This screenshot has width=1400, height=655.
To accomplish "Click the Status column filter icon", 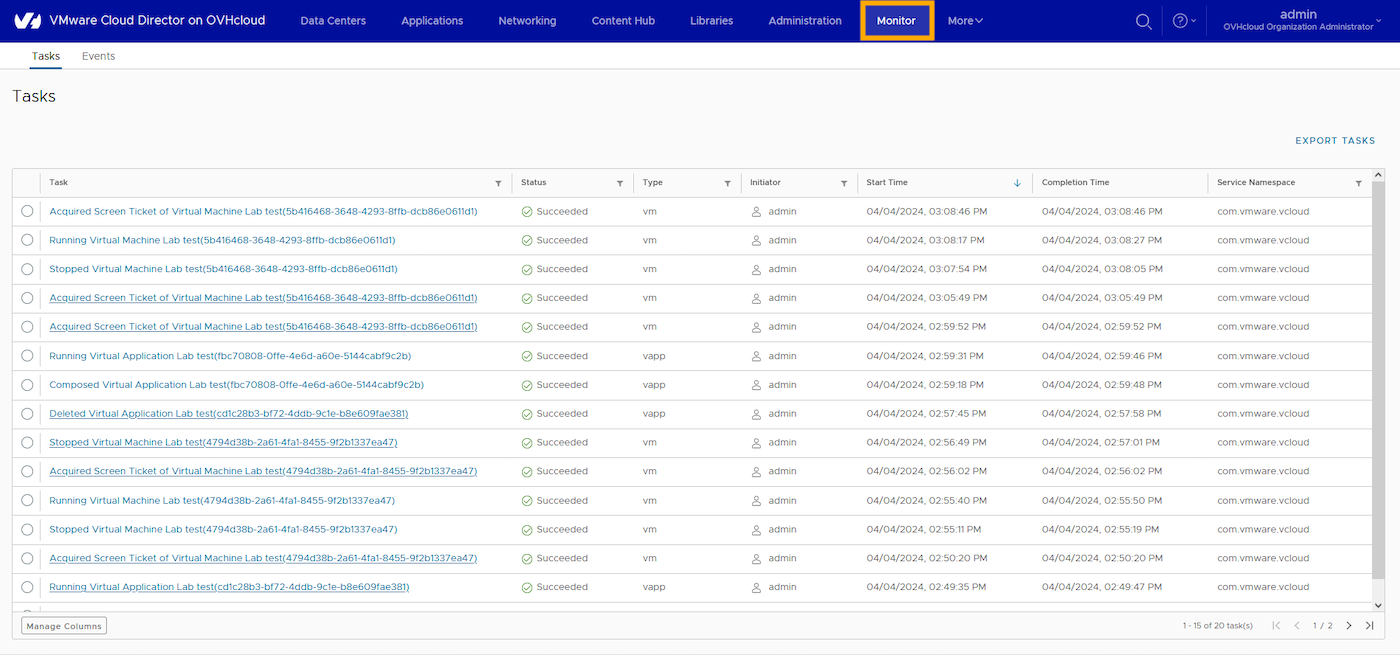I will point(620,183).
